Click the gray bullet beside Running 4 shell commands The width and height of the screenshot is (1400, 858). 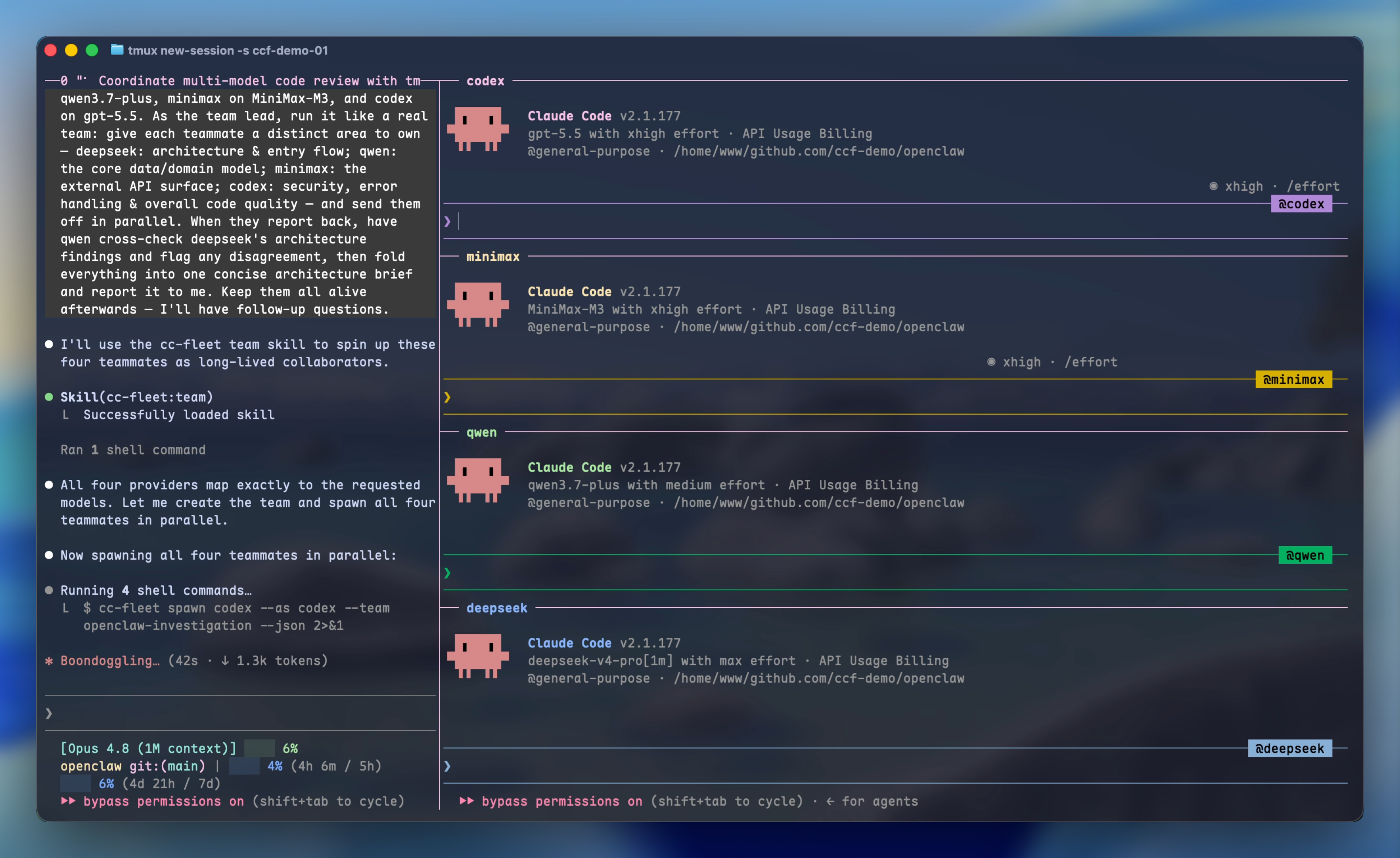(49, 590)
